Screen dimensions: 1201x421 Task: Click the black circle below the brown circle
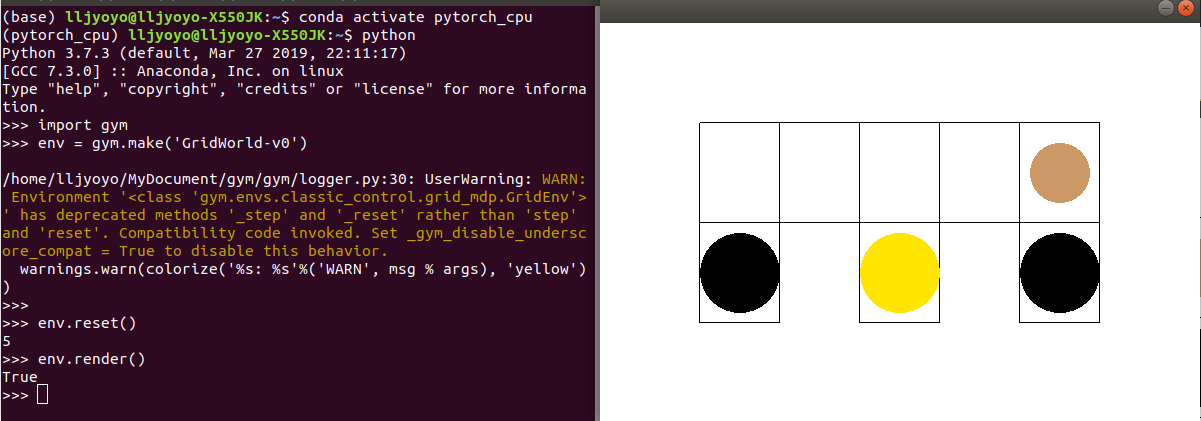[1060, 274]
